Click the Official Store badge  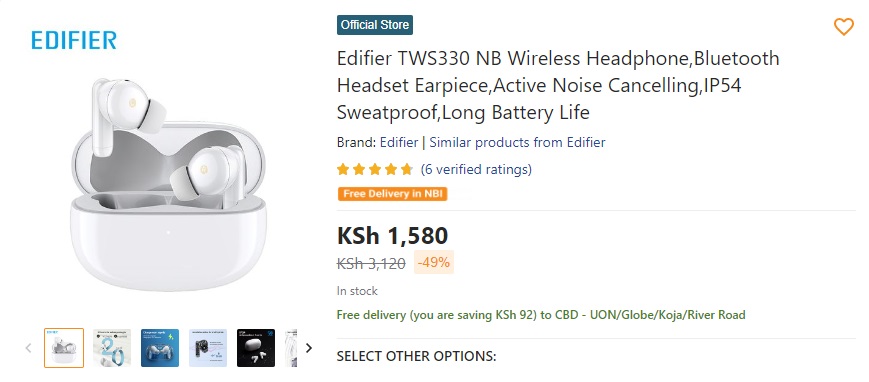click(375, 25)
